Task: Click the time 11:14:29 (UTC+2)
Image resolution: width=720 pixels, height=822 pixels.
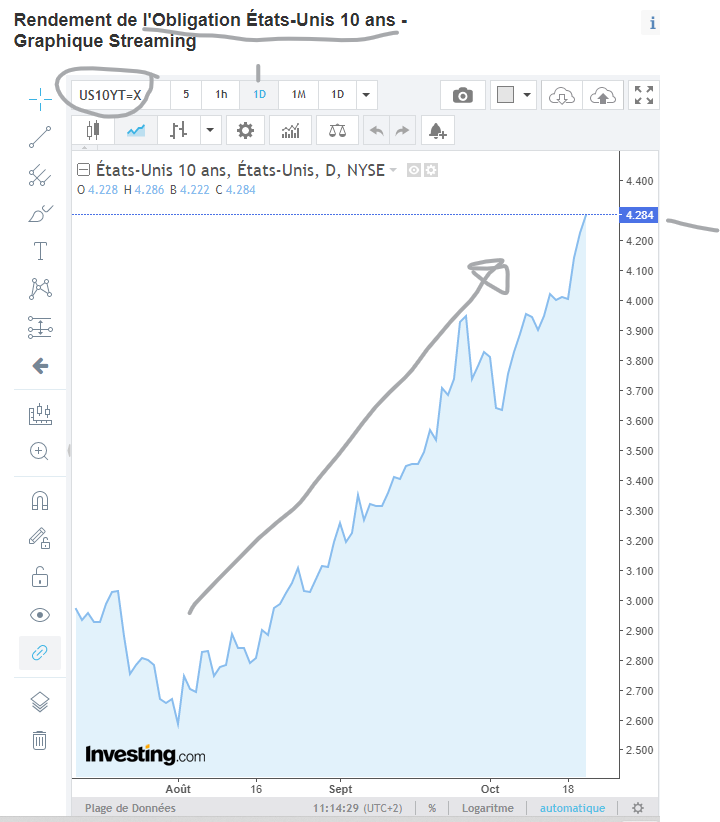Action: click(x=358, y=808)
